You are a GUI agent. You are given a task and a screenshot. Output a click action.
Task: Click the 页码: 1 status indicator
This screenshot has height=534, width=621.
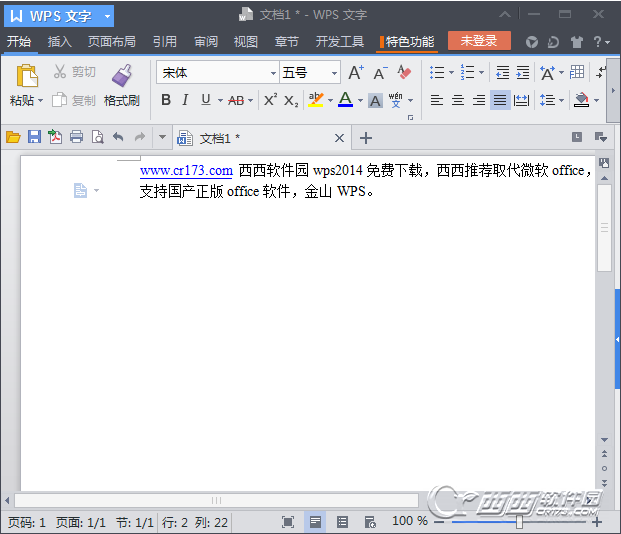coord(27,523)
